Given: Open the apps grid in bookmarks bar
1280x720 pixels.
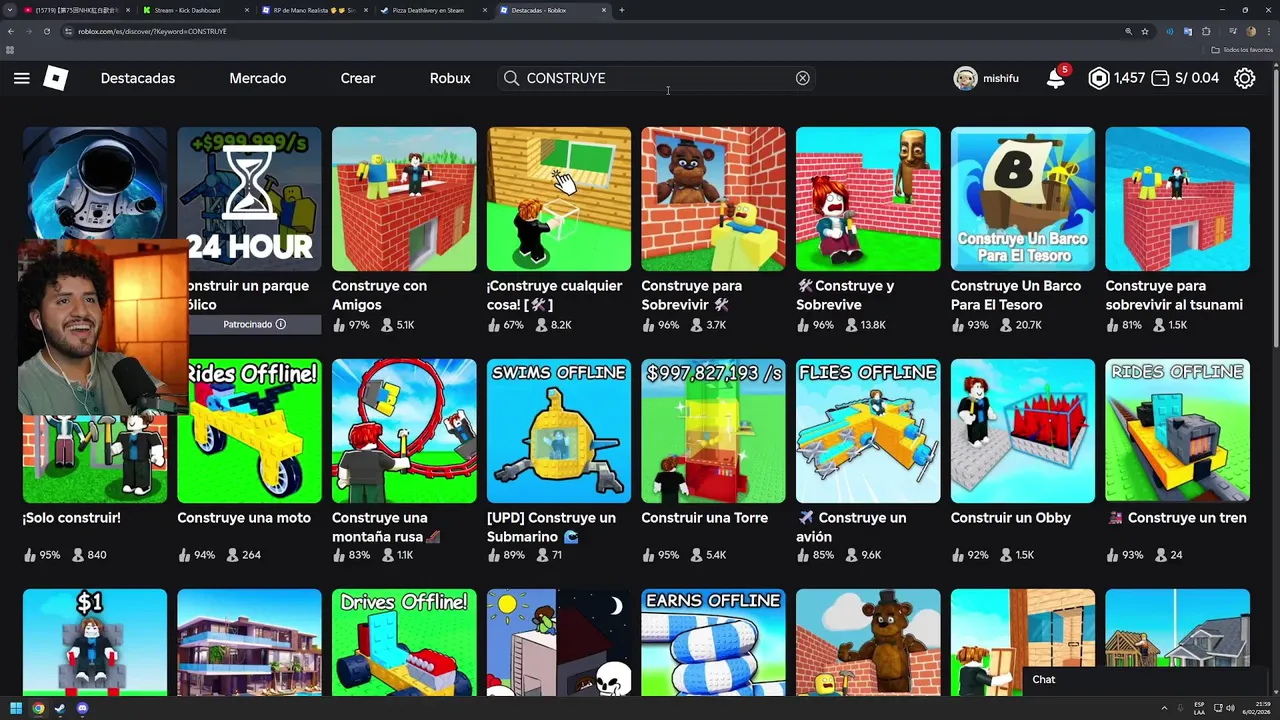Looking at the screenshot, I should (x=10, y=50).
